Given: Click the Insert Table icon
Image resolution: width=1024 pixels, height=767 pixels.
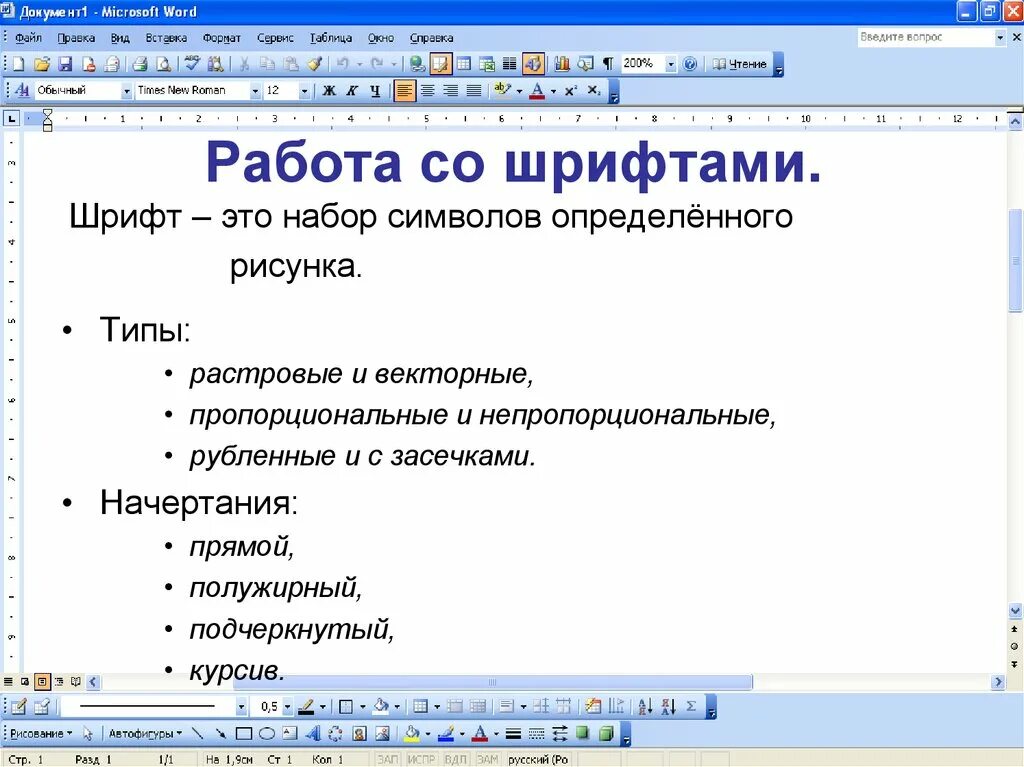Looking at the screenshot, I should (x=464, y=64).
